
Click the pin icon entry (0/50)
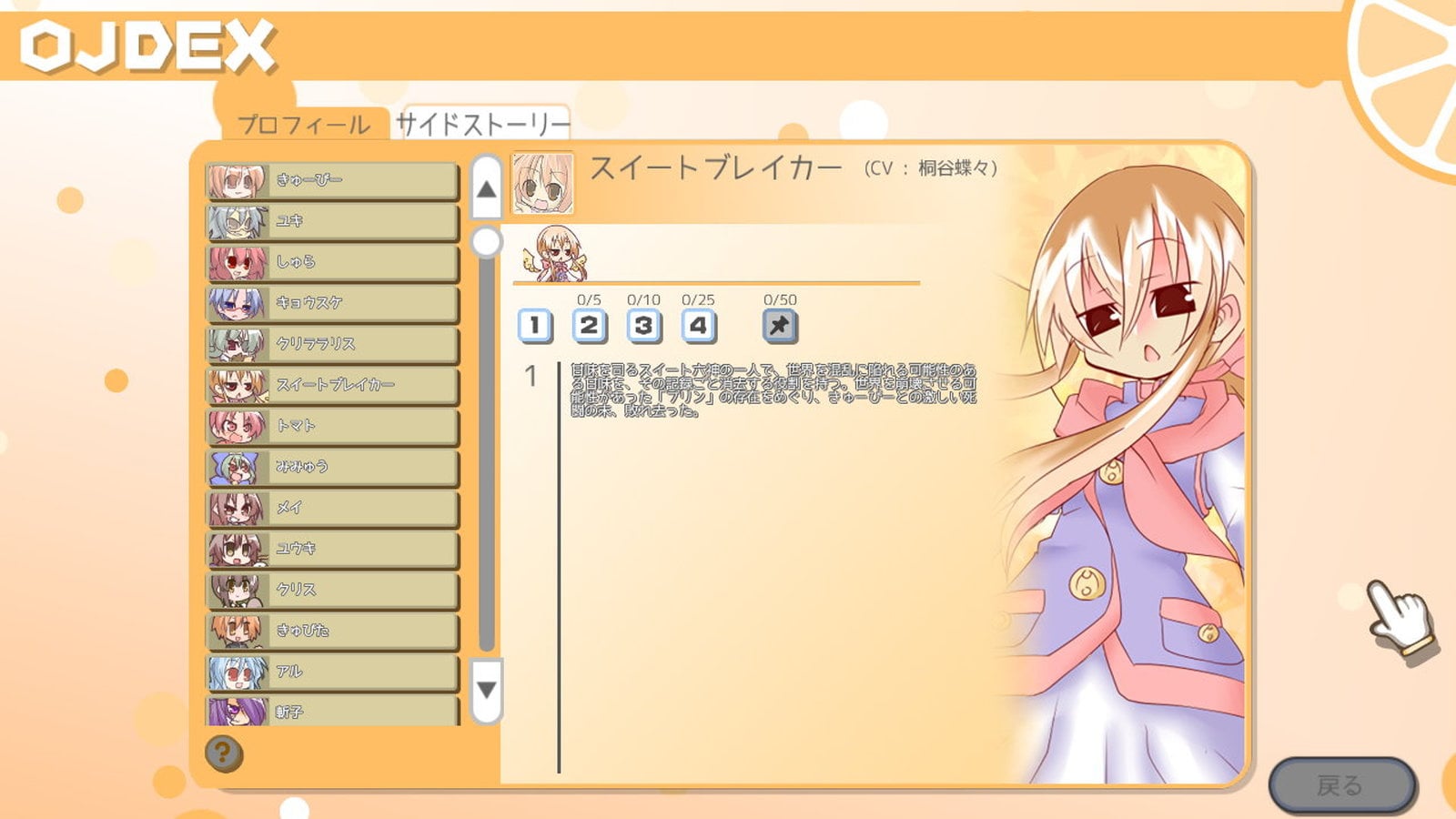[780, 325]
